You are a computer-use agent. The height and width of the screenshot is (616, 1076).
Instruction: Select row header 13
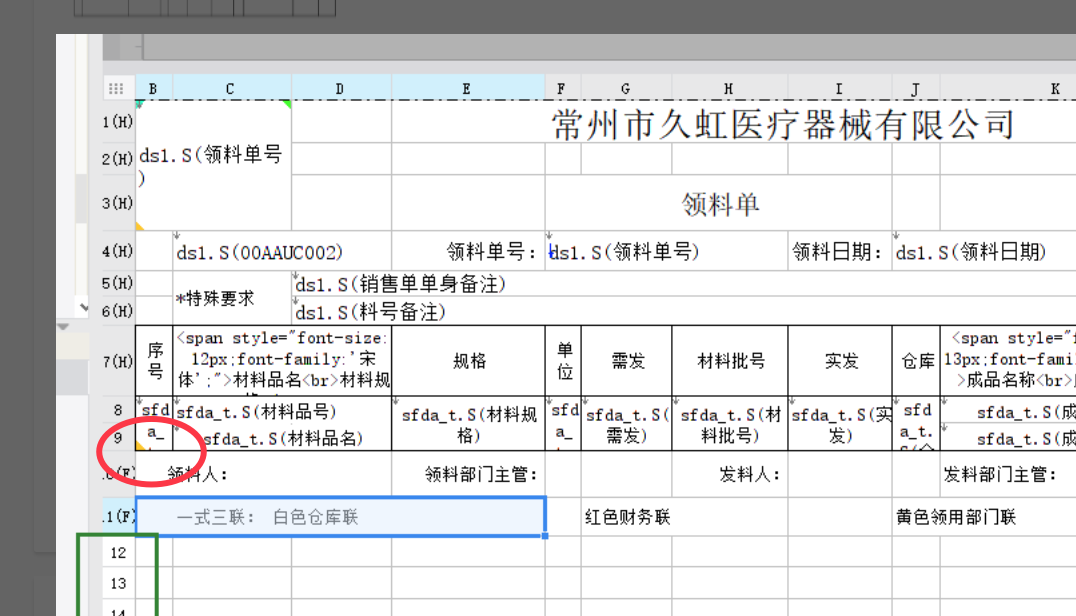point(118,583)
